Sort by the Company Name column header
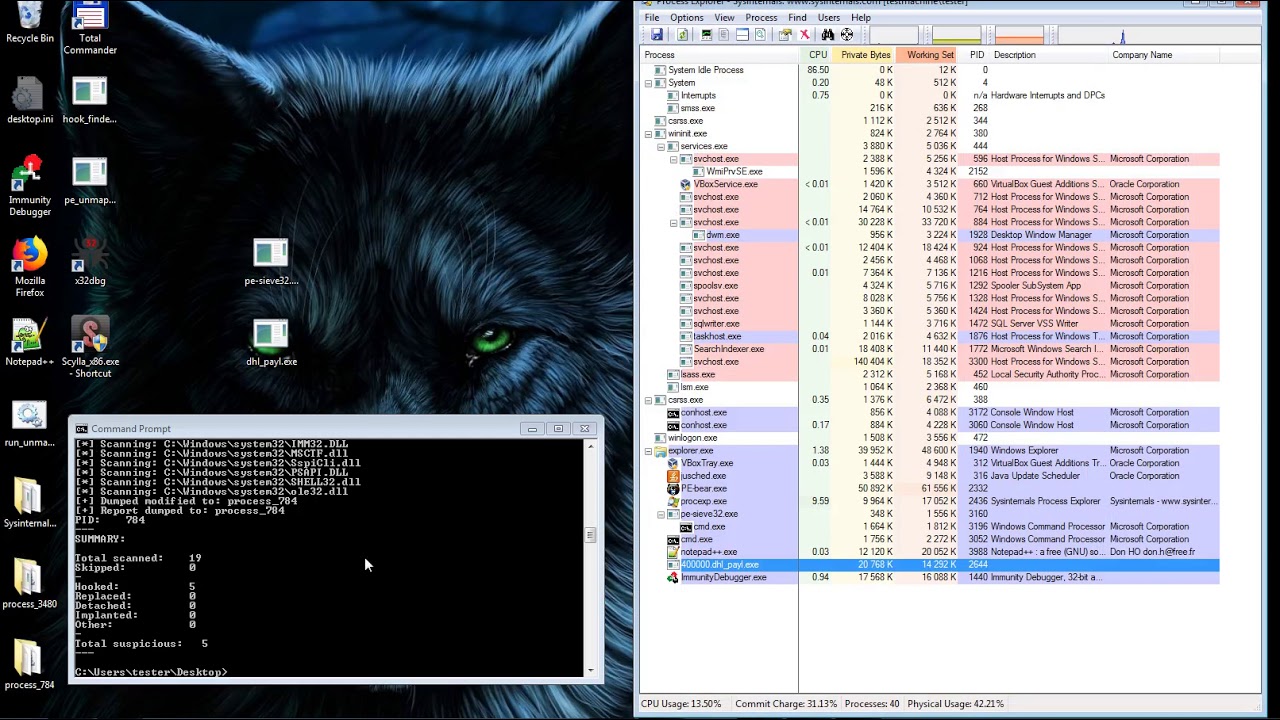The height and width of the screenshot is (720, 1280). point(1164,55)
